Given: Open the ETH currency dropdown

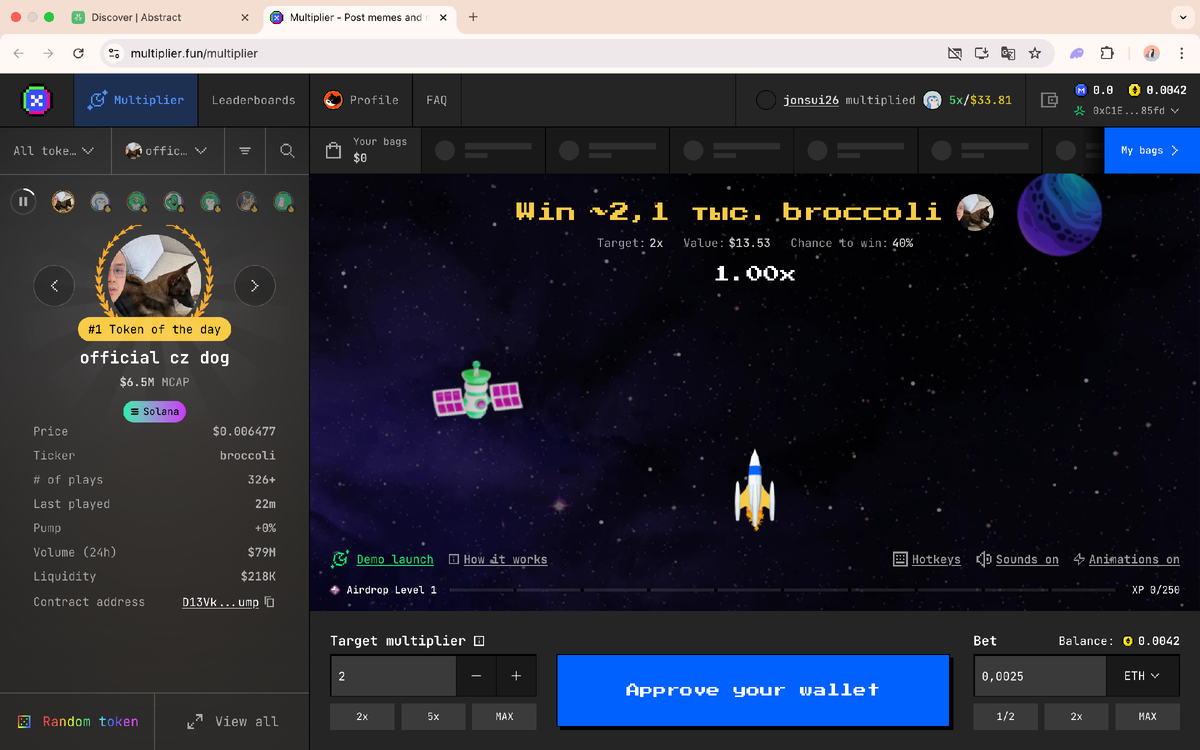Looking at the screenshot, I should click(1141, 676).
